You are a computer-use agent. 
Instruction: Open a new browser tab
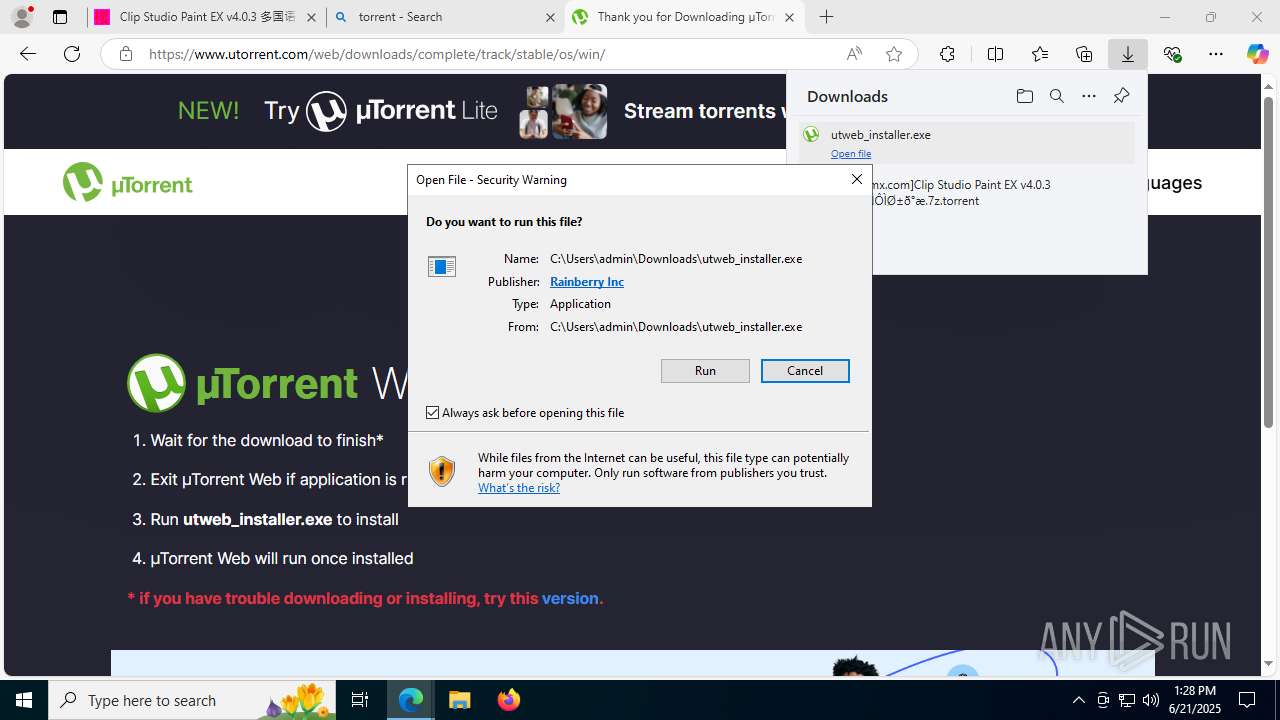pos(826,17)
